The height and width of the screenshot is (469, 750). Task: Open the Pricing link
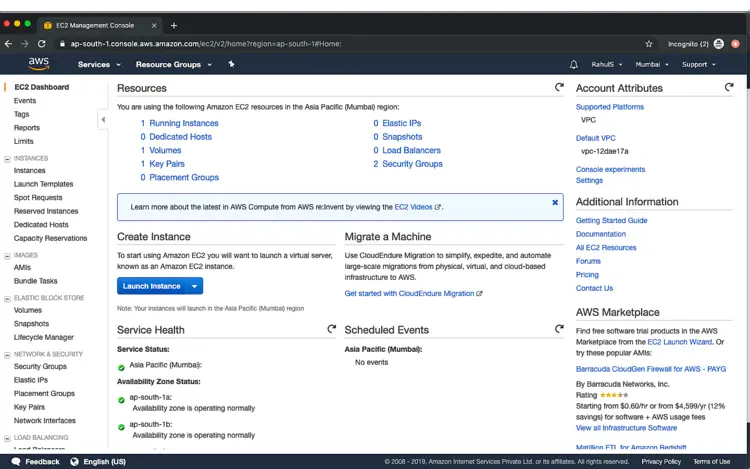click(587, 275)
